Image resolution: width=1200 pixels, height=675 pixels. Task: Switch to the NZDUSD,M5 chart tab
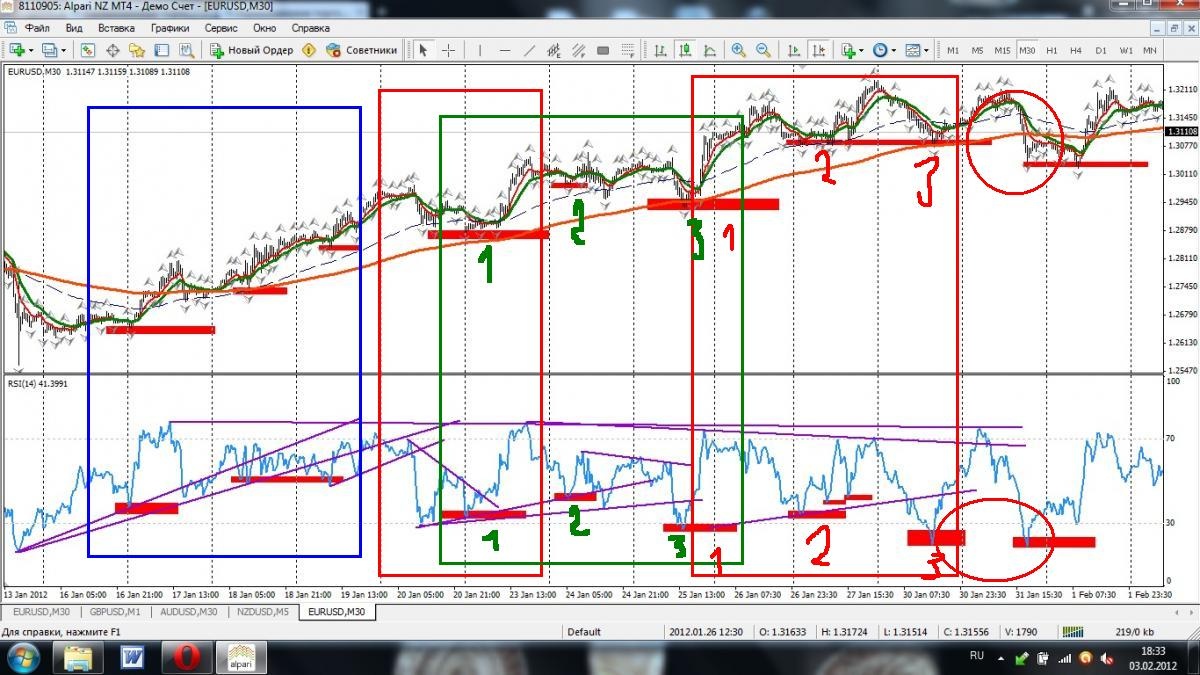264,612
